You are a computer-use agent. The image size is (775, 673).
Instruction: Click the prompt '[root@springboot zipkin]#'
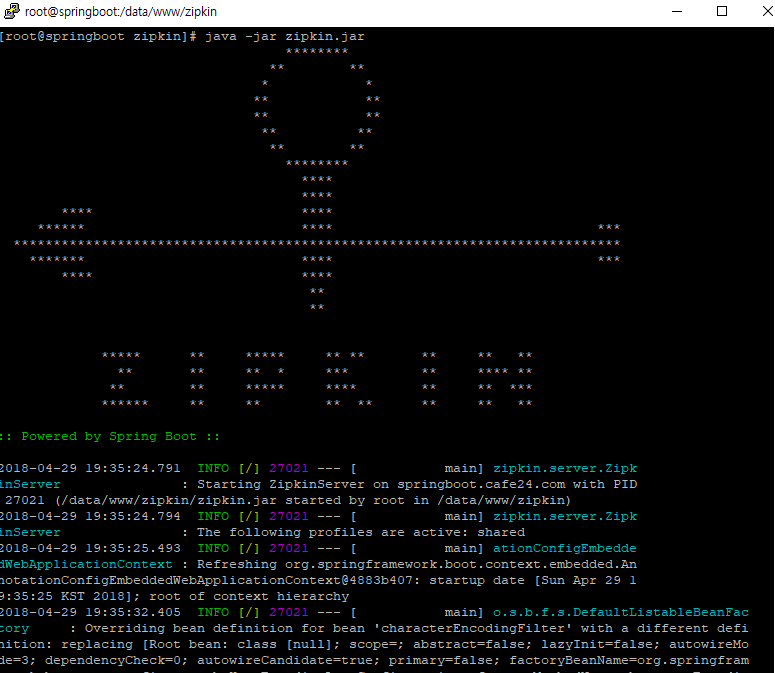pyautogui.click(x=98, y=37)
